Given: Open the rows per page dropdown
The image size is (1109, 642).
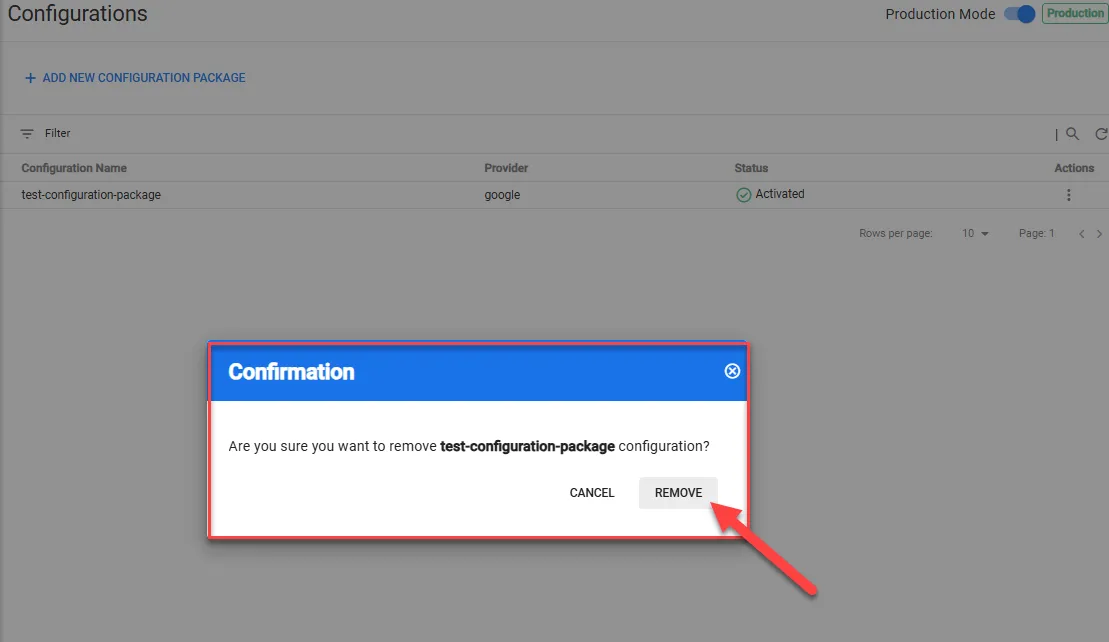Looking at the screenshot, I should (x=975, y=233).
